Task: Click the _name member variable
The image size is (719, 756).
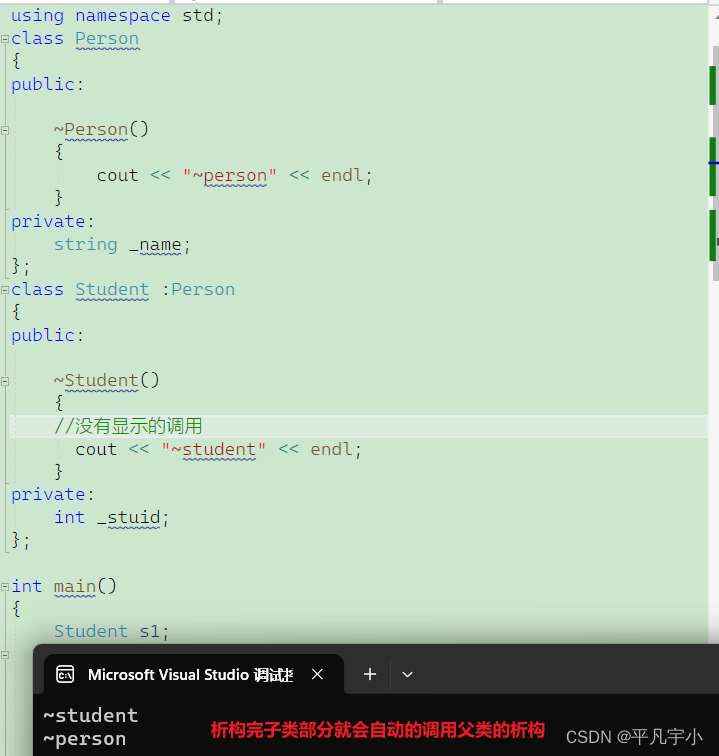Action: [155, 245]
